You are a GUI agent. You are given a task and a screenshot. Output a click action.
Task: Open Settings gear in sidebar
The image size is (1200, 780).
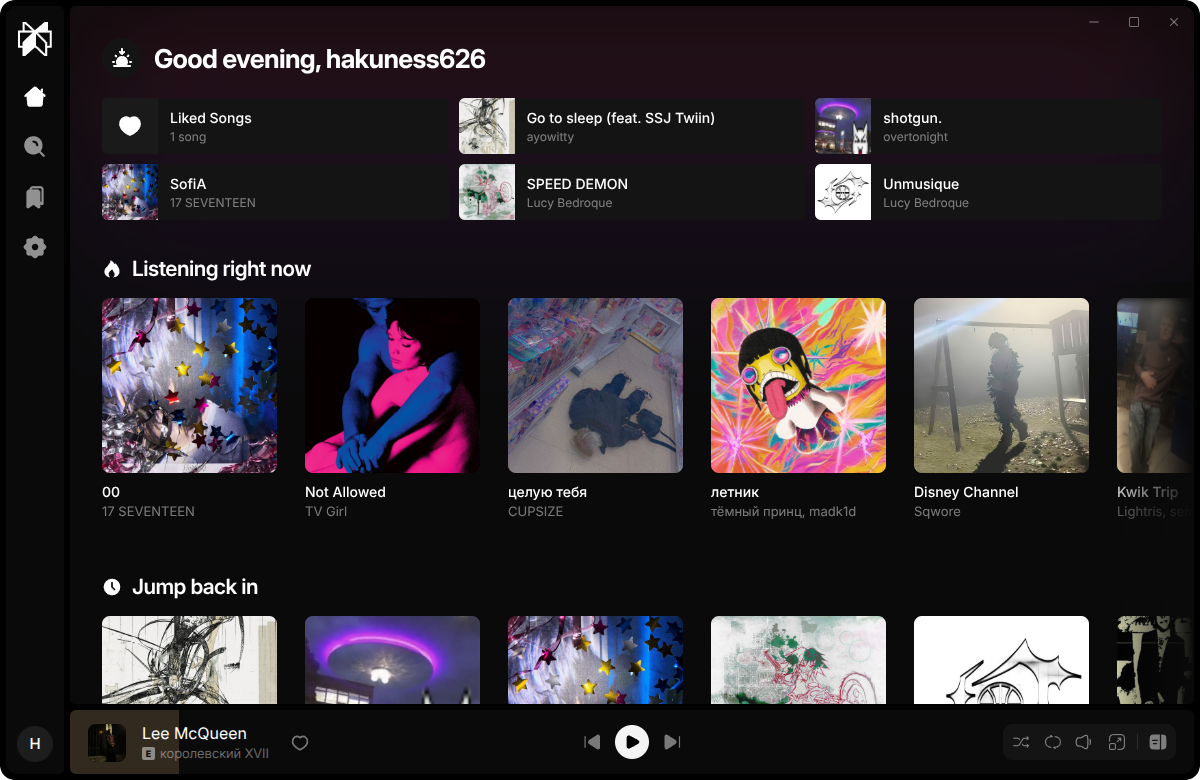point(35,247)
